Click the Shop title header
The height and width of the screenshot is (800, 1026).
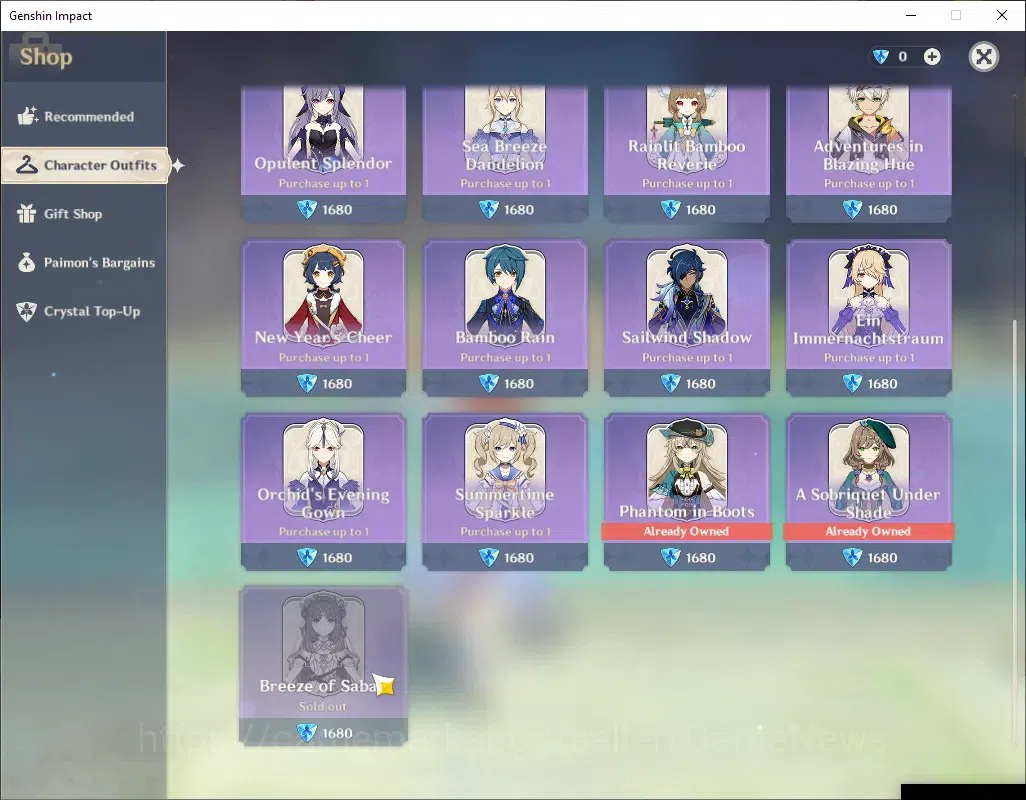pyautogui.click(x=46, y=57)
